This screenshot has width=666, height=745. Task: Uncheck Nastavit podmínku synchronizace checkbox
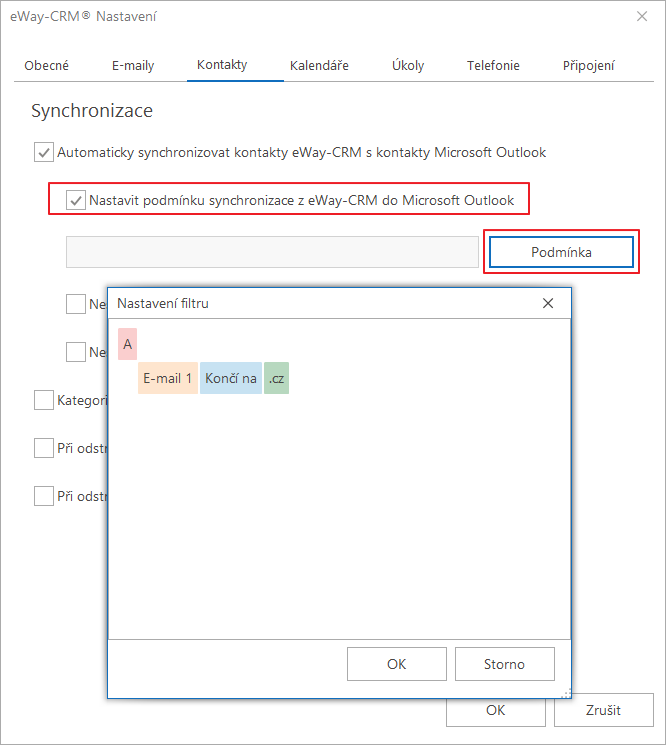click(x=76, y=201)
